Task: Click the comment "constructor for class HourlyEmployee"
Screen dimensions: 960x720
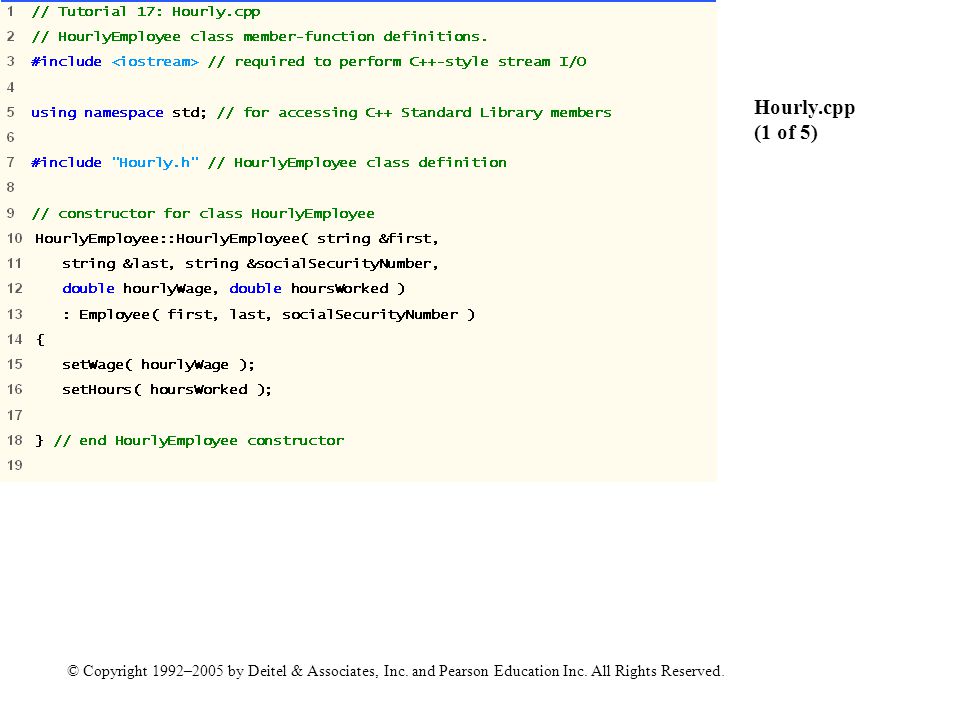Action: (216, 214)
